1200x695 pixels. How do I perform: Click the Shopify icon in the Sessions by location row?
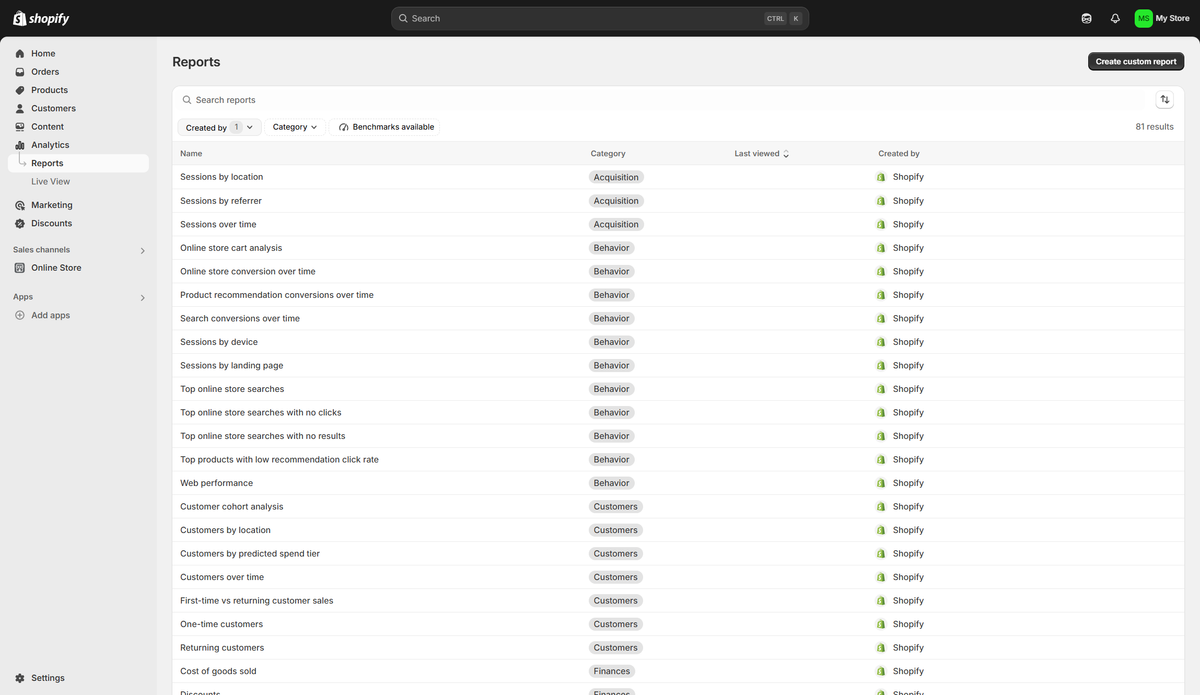(881, 177)
